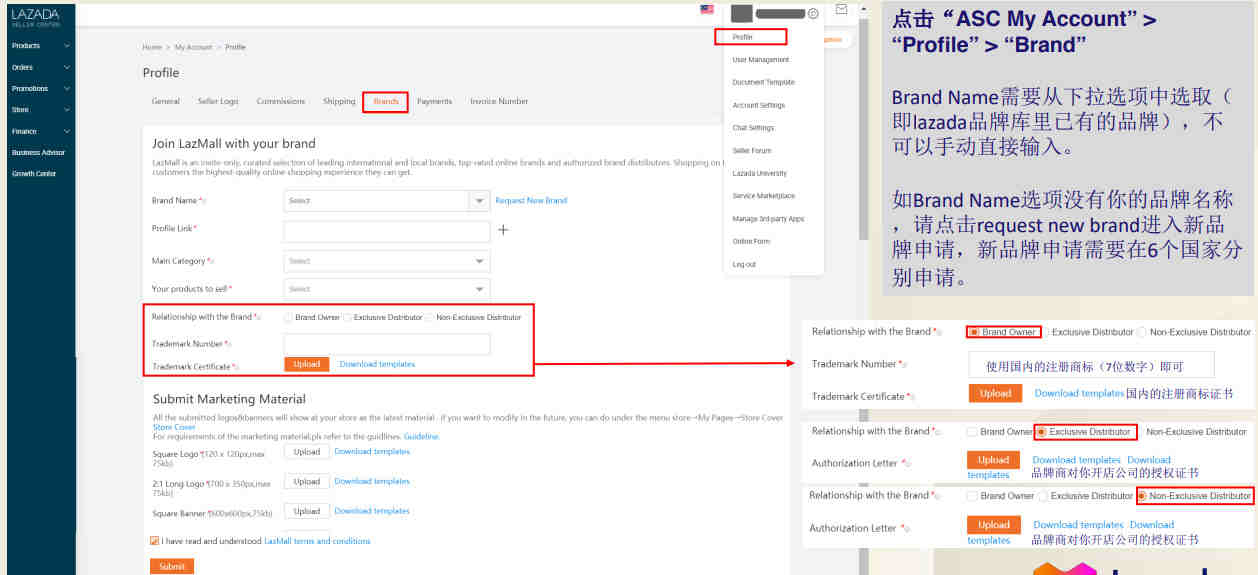Click the filled Non-Exclusive Distributor radio in enlarged example
This screenshot has width=1258, height=575.
click(x=1142, y=496)
